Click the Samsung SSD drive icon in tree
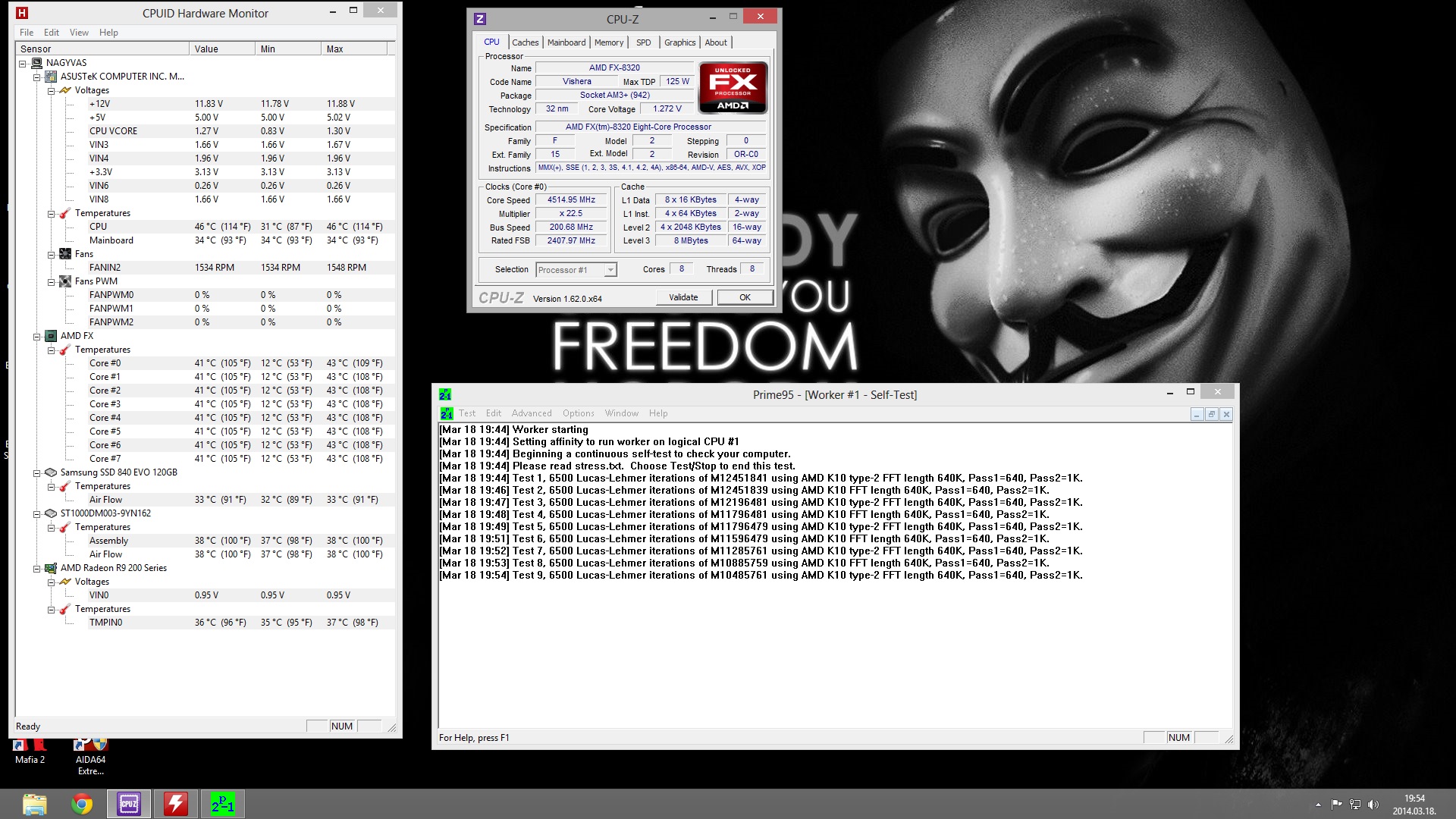This screenshot has width=1456, height=819. 51,472
